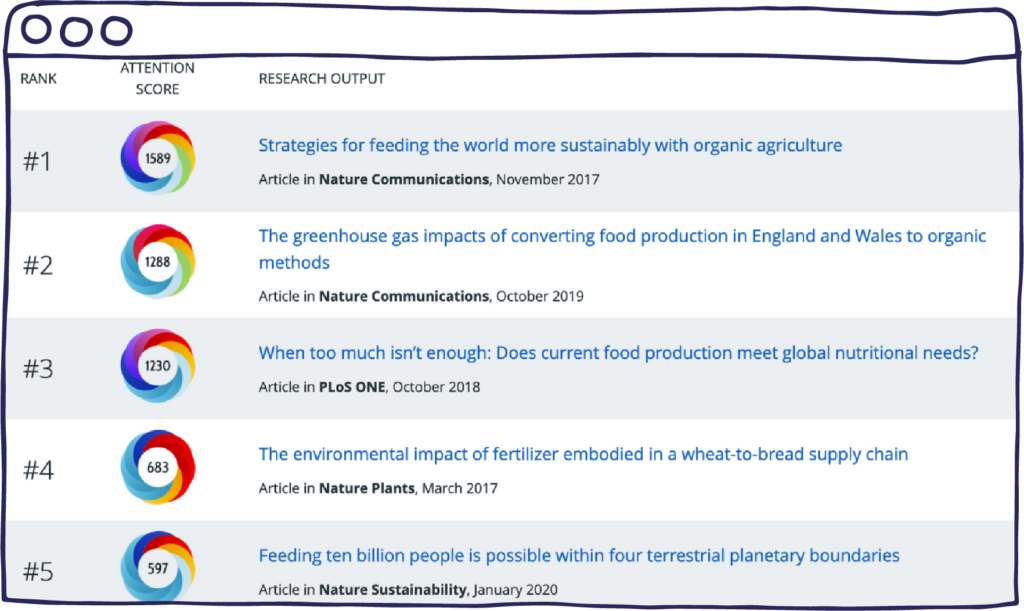Click the middle window circle in title bar
Viewport: 1024px width, 611px height.
point(76,31)
